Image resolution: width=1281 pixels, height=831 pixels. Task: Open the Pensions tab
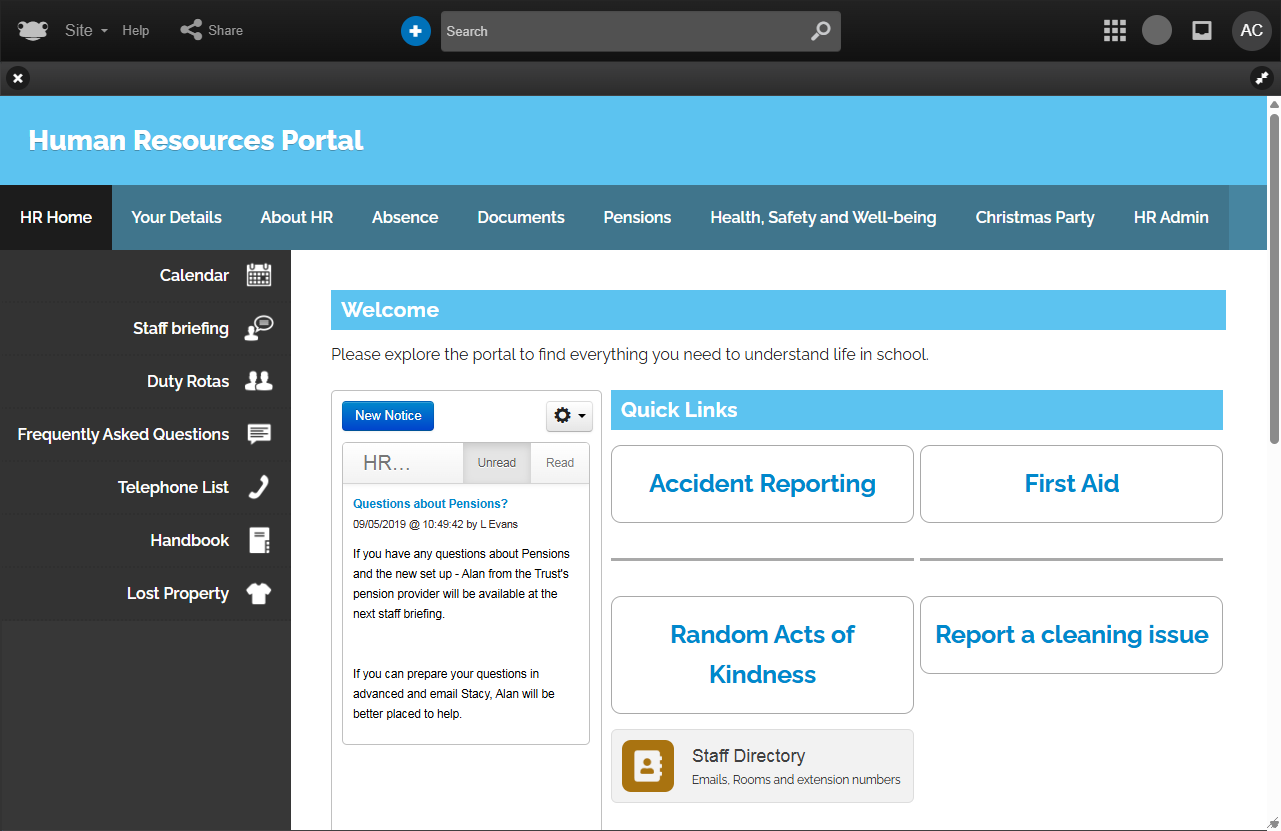(637, 217)
